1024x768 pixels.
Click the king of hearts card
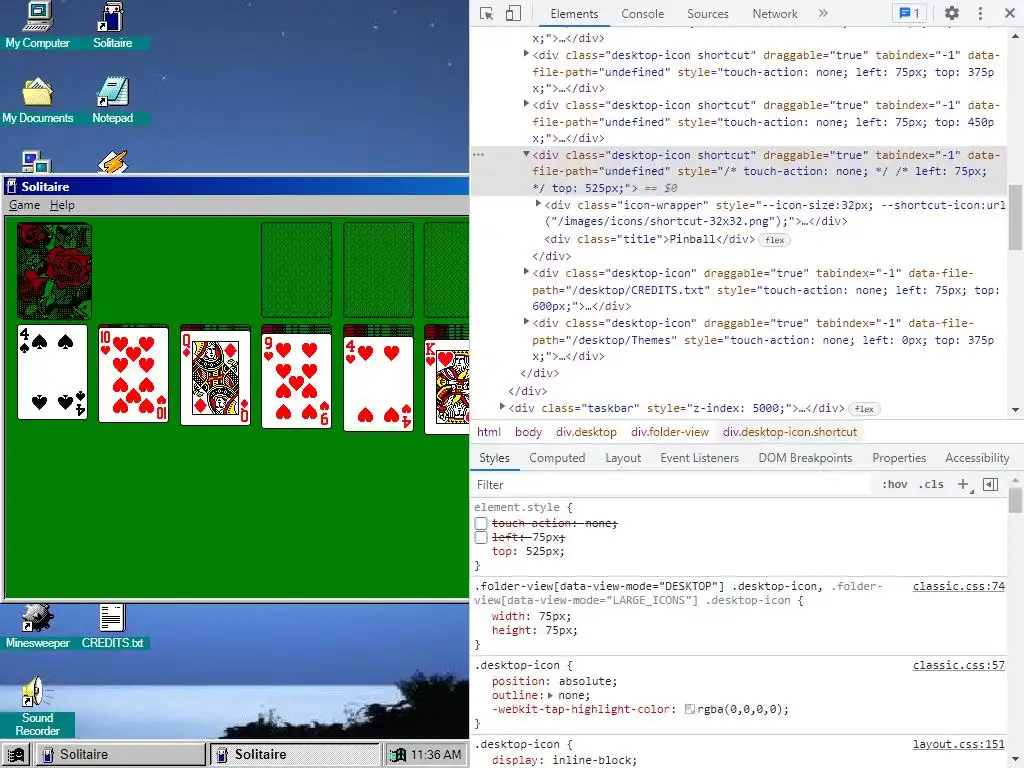tap(447, 387)
